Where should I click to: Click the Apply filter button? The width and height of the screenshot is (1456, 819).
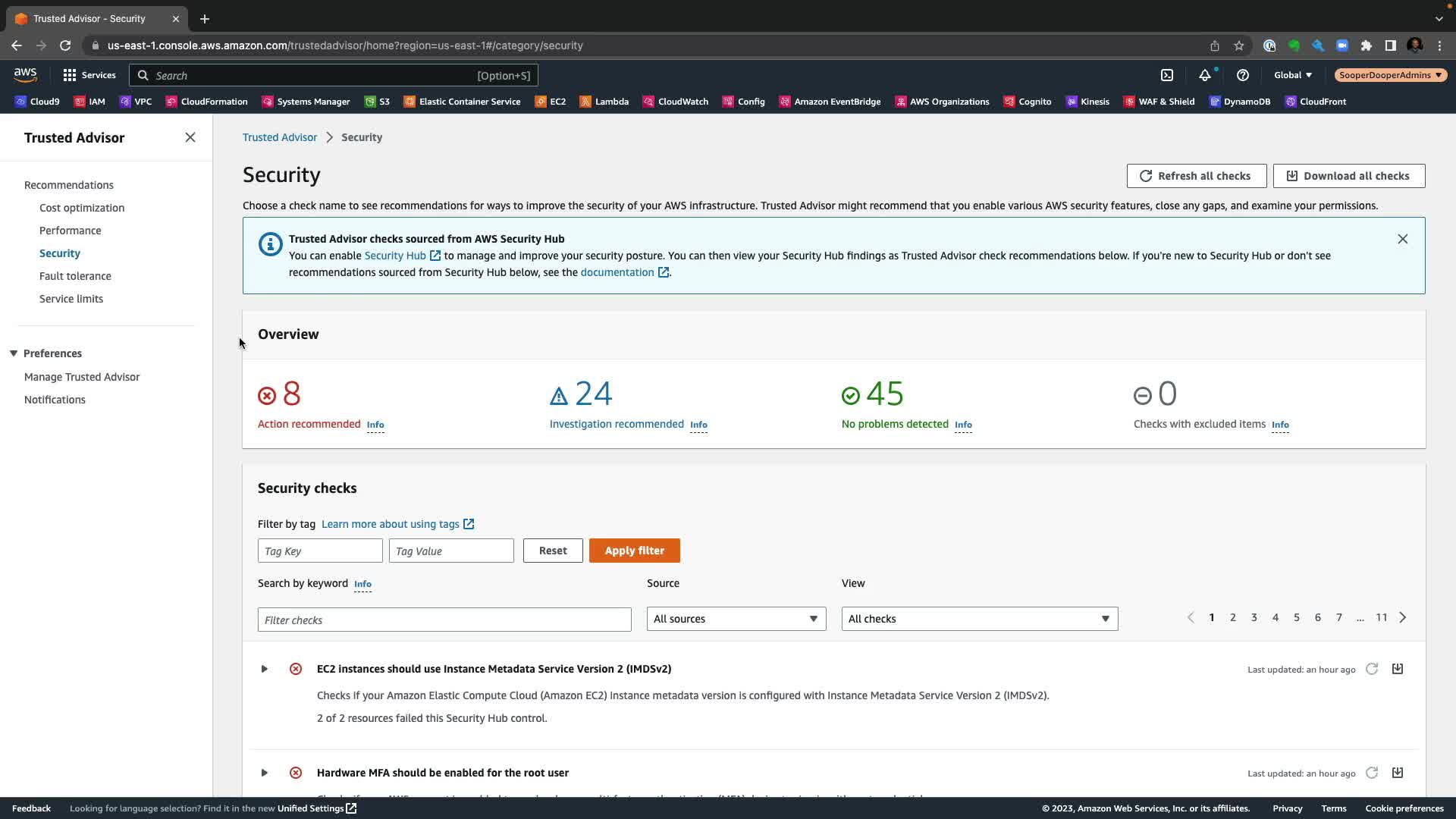click(634, 551)
